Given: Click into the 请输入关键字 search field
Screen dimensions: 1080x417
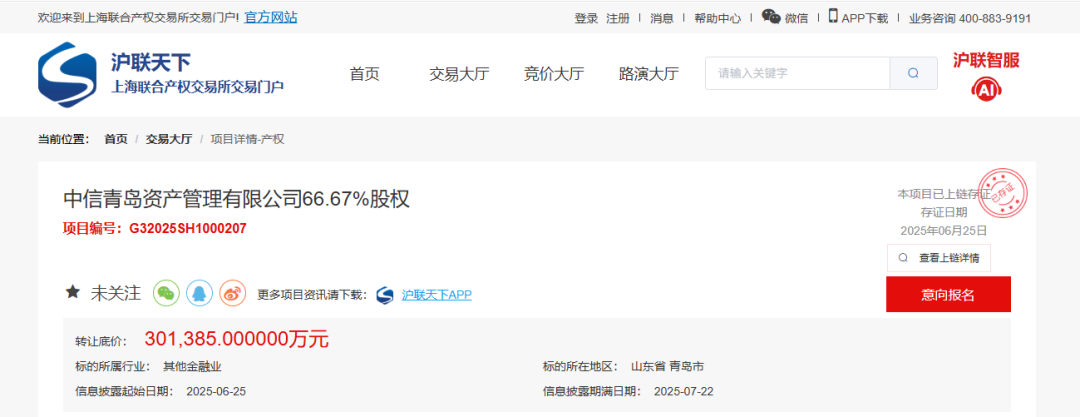Looking at the screenshot, I should click(798, 73).
